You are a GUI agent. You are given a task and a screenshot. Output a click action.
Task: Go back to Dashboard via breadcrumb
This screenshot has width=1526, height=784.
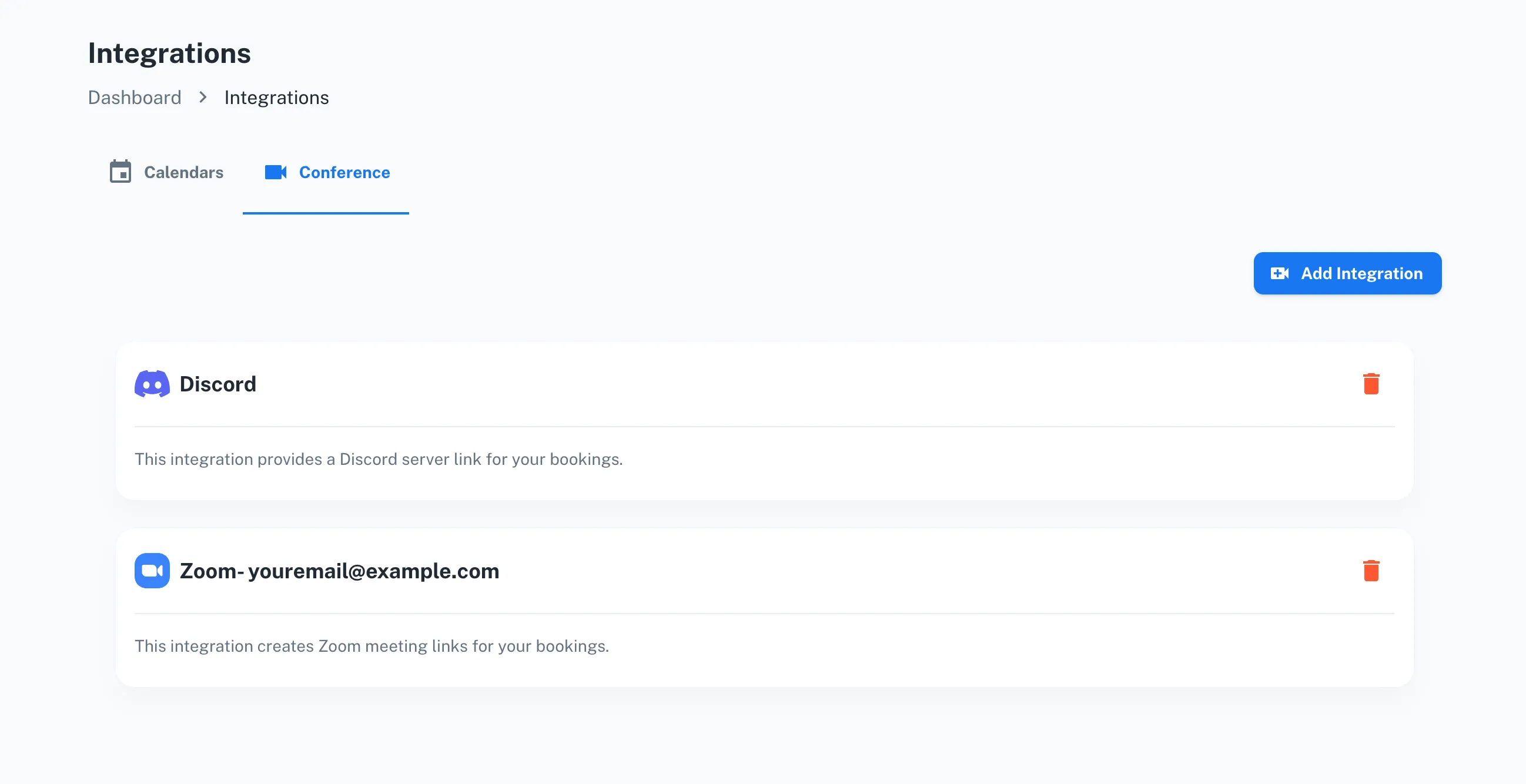coord(135,97)
